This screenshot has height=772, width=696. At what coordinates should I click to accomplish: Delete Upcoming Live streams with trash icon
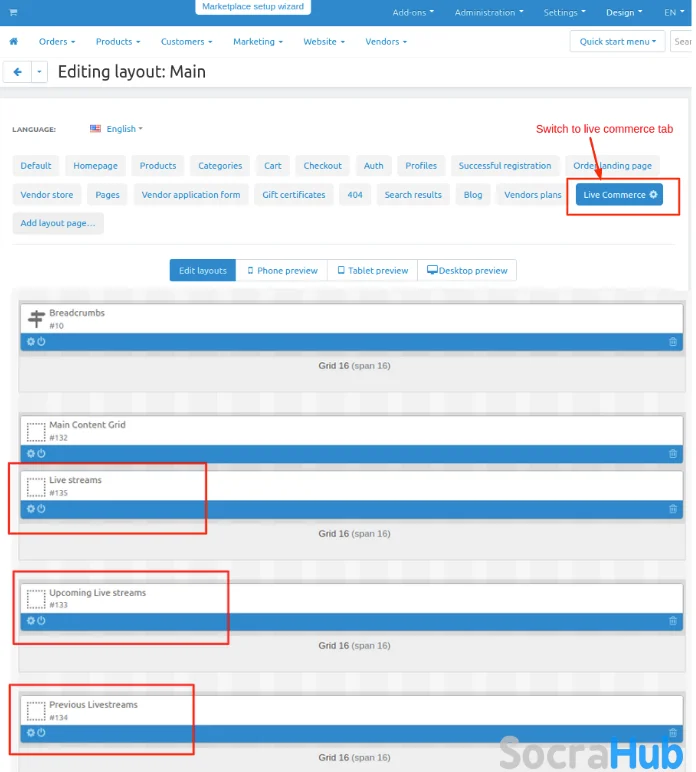pyautogui.click(x=673, y=621)
